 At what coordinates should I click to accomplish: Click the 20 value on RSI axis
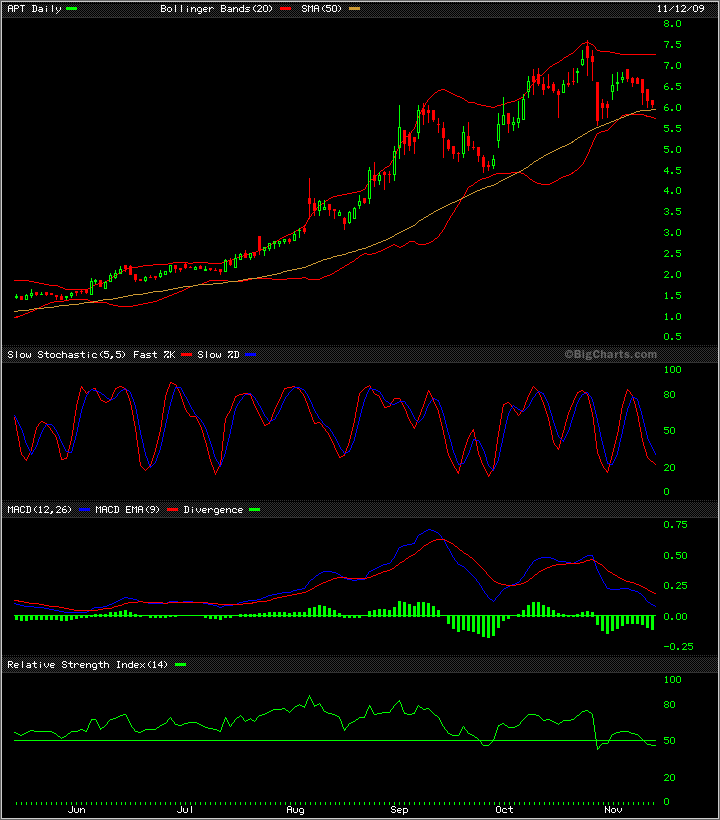point(669,778)
